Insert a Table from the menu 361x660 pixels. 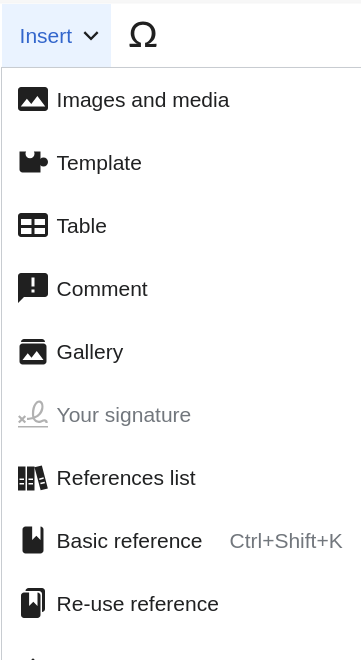(x=181, y=226)
